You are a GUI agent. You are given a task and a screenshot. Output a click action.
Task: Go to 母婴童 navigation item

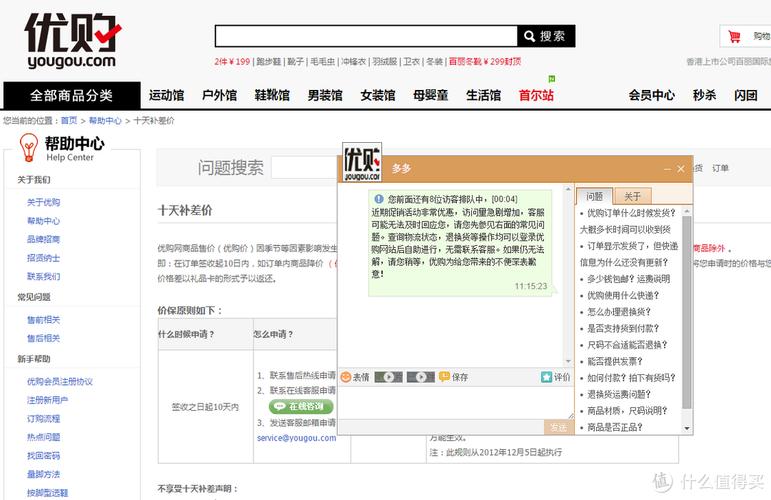coord(431,95)
